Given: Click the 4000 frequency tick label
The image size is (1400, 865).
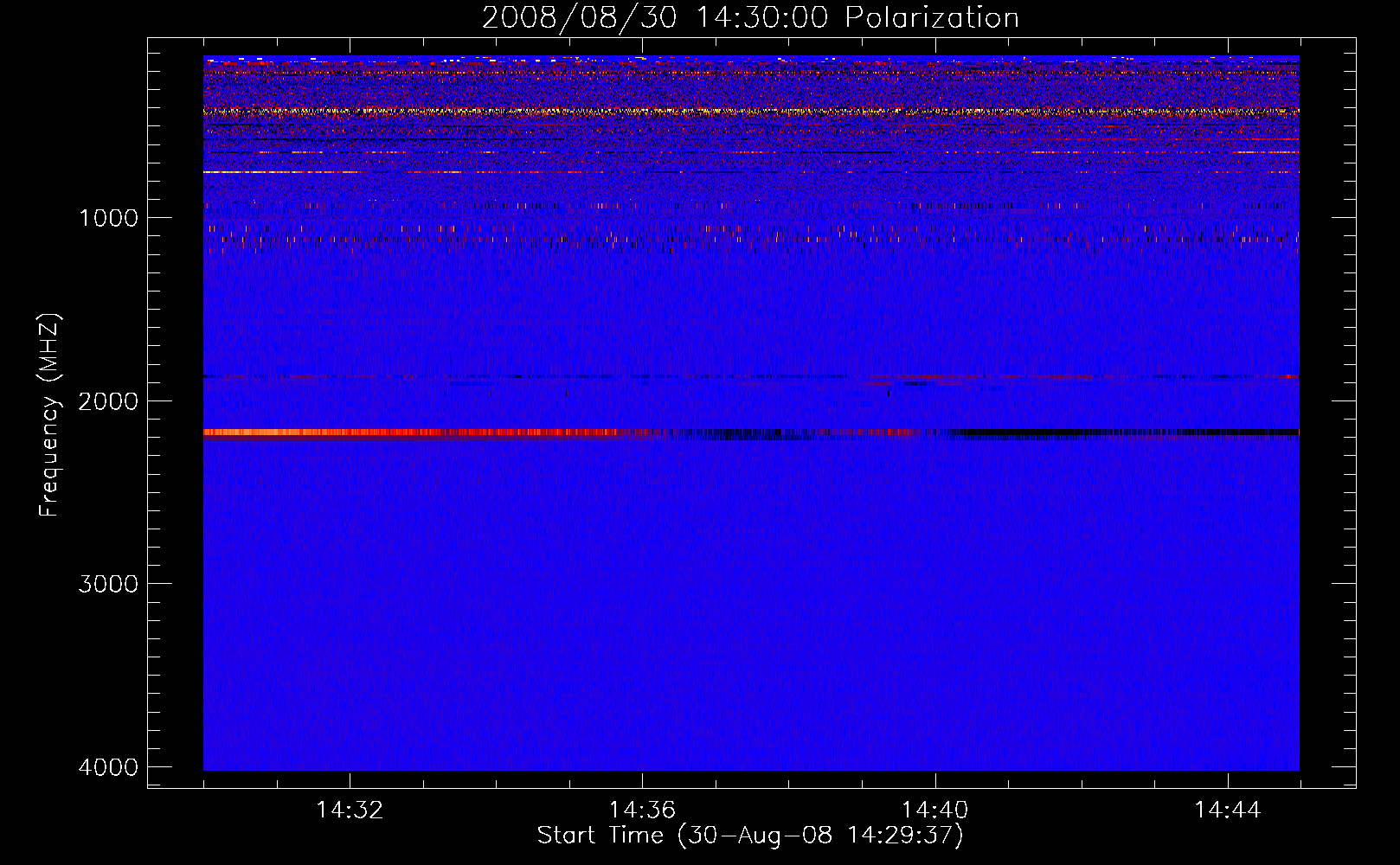Looking at the screenshot, I should [108, 767].
